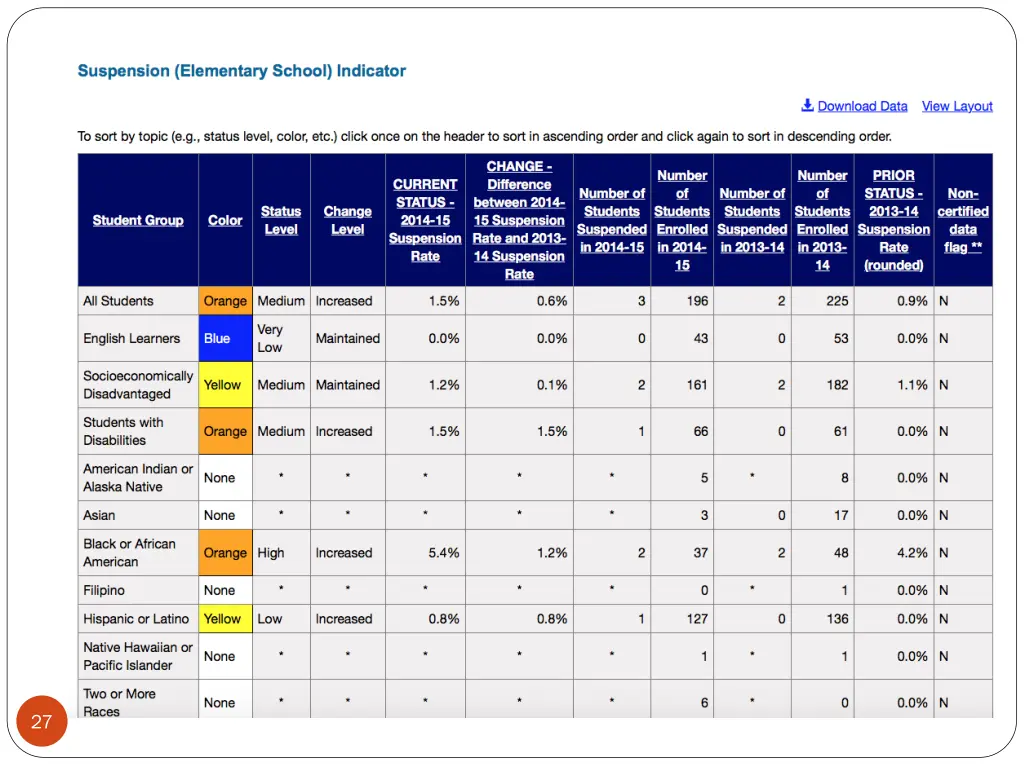Click the yellow cell for Socioeconomically Disadvantaged
This screenshot has height=768, width=1024.
click(x=225, y=385)
